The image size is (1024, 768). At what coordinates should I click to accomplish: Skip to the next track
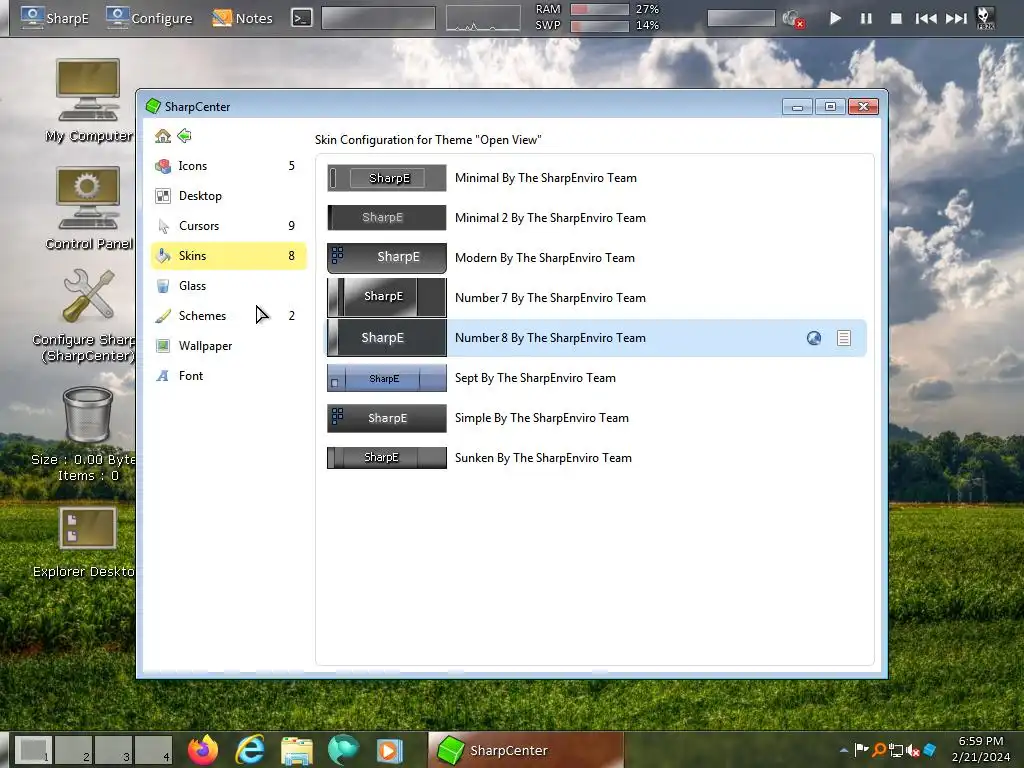pos(956,18)
